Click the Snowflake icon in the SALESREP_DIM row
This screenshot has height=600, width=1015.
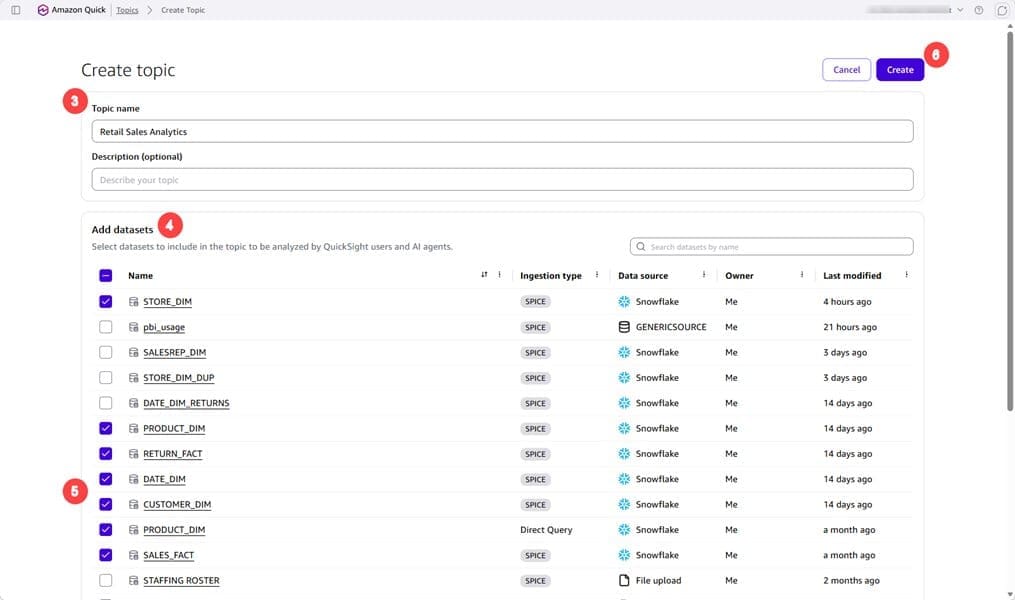tap(624, 352)
